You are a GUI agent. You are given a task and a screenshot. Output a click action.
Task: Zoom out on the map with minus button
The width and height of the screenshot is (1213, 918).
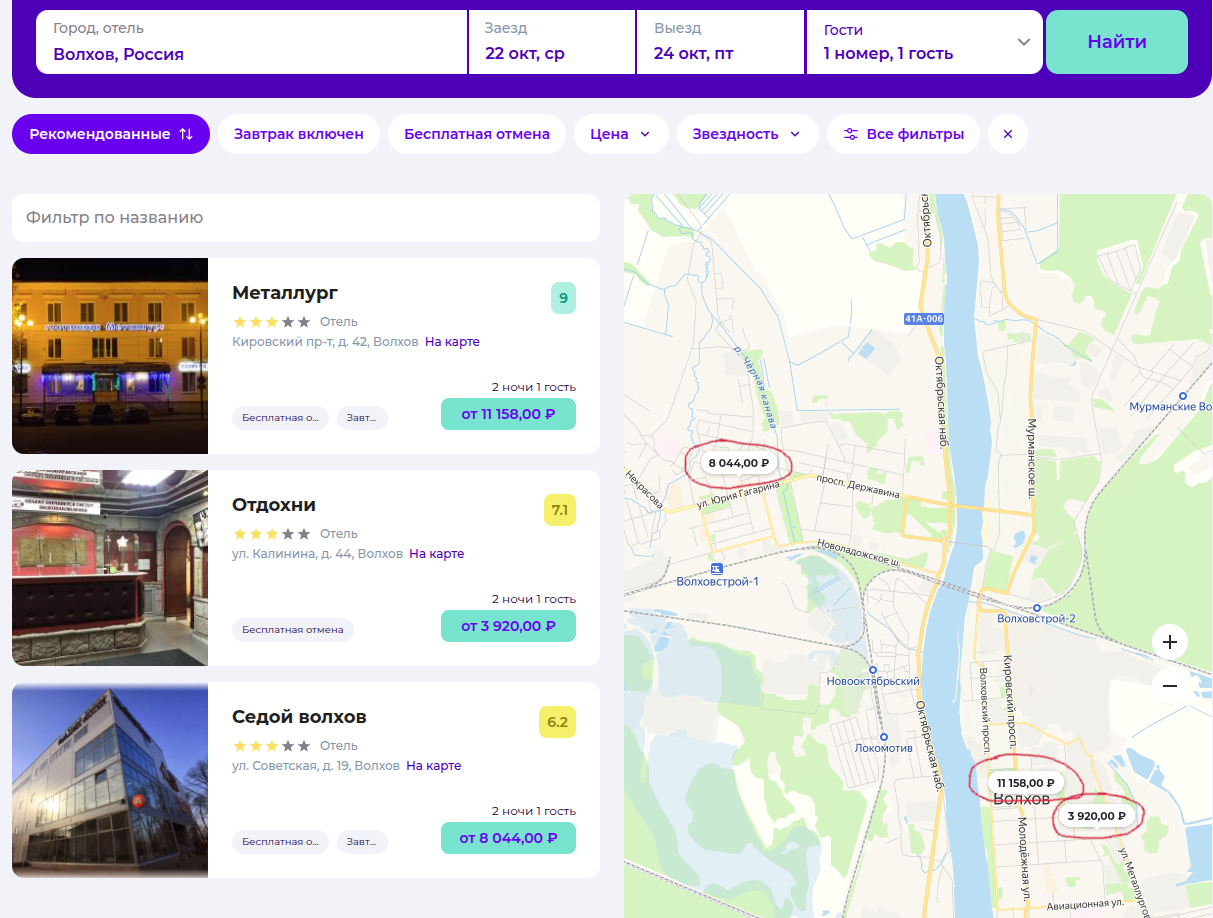(x=1169, y=687)
